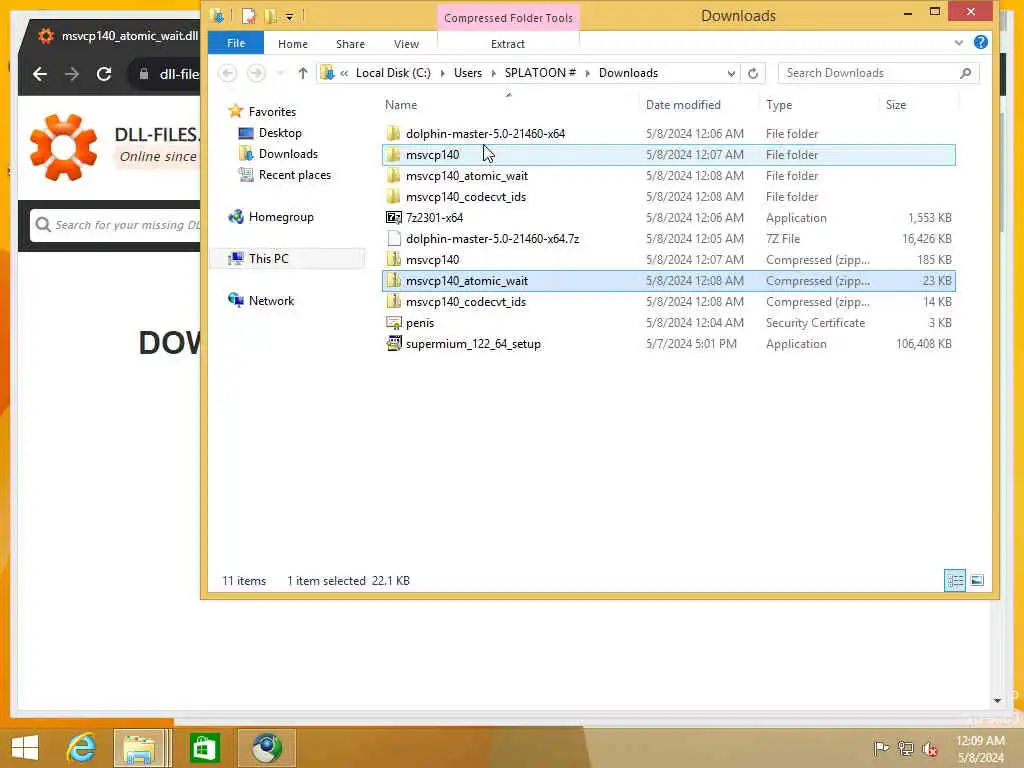Image resolution: width=1024 pixels, height=768 pixels.
Task: Select the msvcp140_atomic_wait file folder icon
Action: [x=393, y=176]
